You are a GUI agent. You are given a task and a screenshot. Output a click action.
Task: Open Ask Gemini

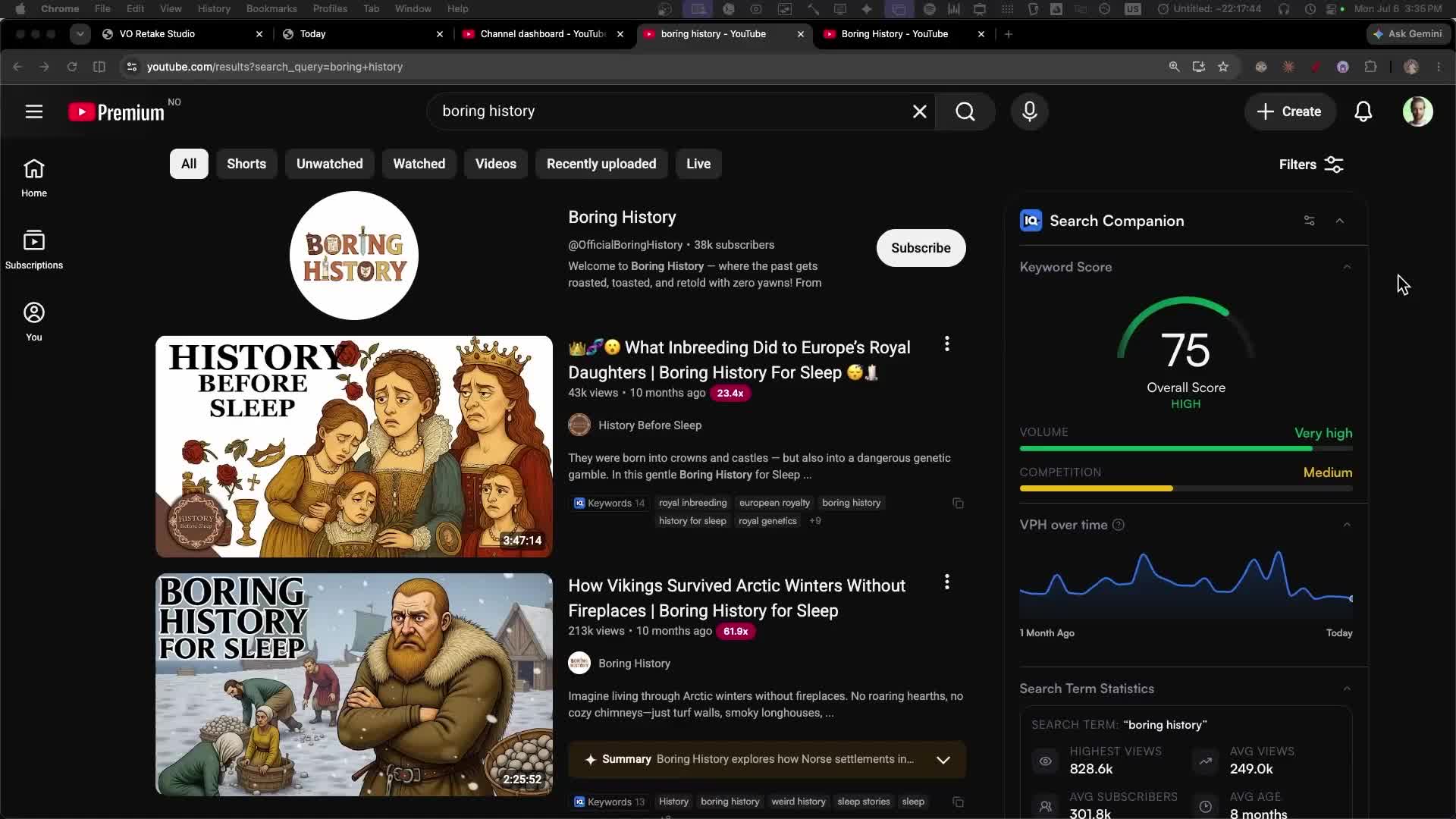pyautogui.click(x=1407, y=34)
